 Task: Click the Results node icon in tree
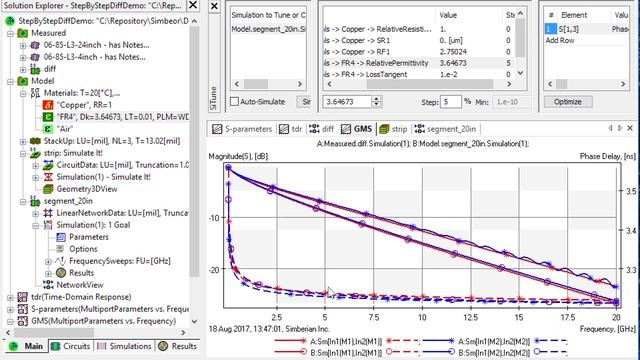[x=61, y=273]
